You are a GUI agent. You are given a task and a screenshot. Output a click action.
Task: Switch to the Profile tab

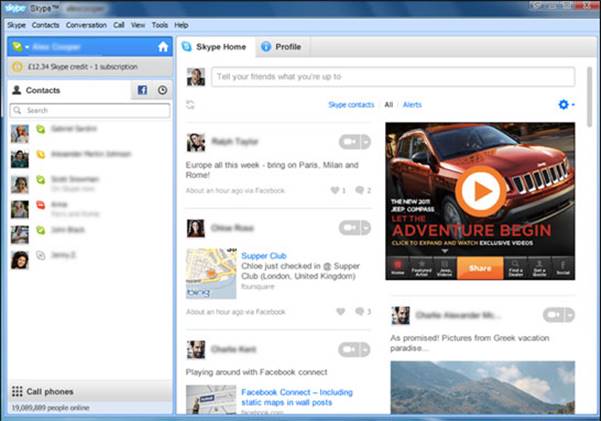click(x=282, y=47)
